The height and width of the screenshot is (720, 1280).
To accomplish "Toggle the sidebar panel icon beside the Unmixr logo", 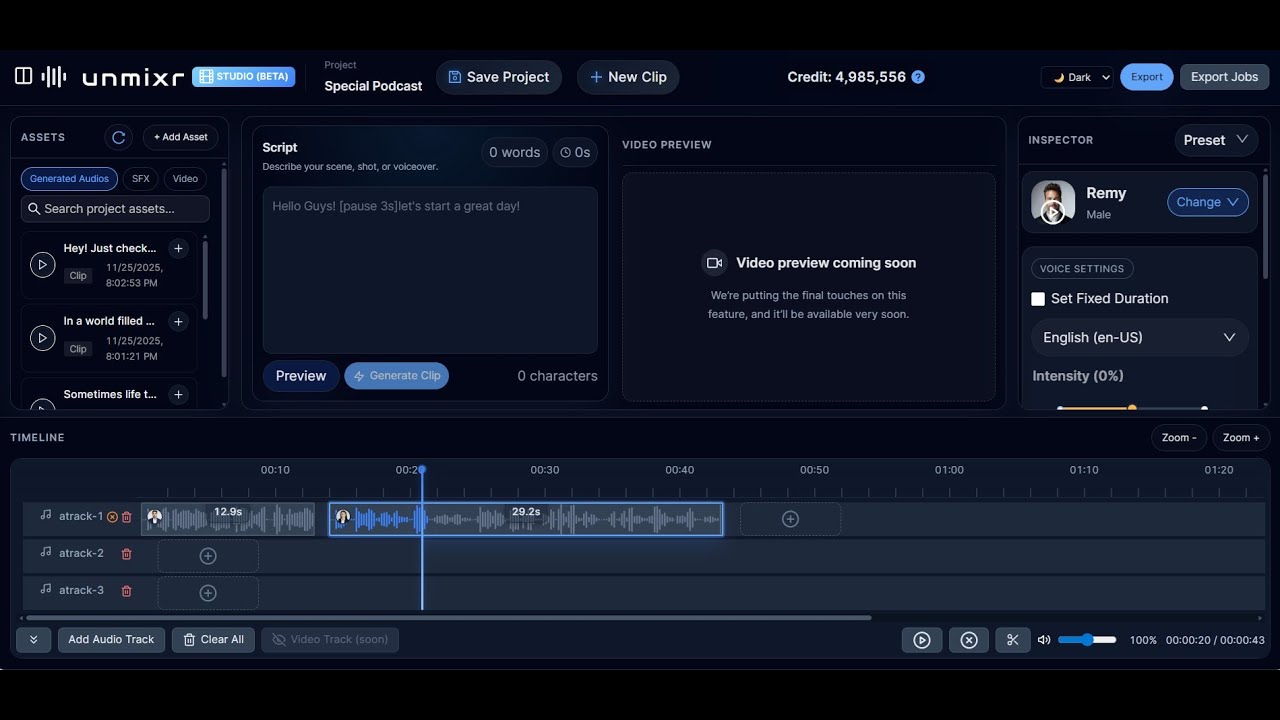I will tap(23, 76).
